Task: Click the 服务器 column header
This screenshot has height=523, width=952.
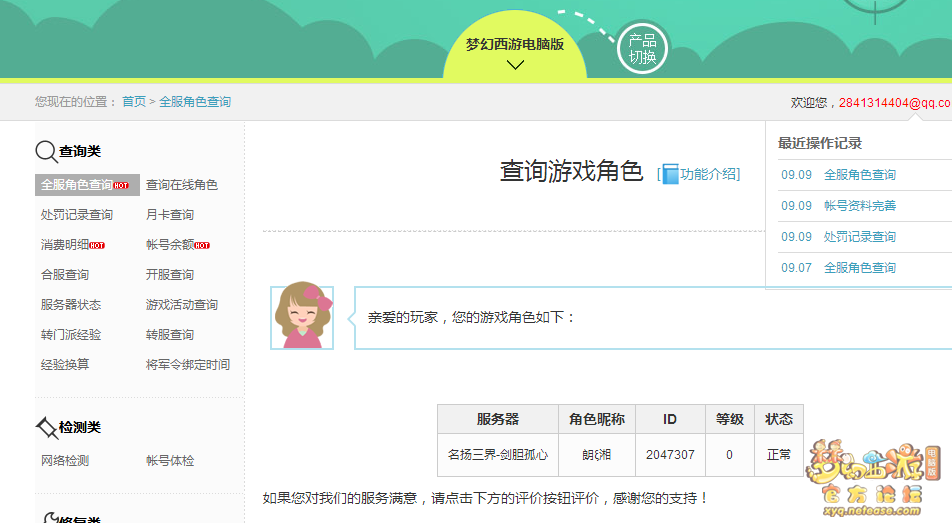Action: click(x=498, y=419)
